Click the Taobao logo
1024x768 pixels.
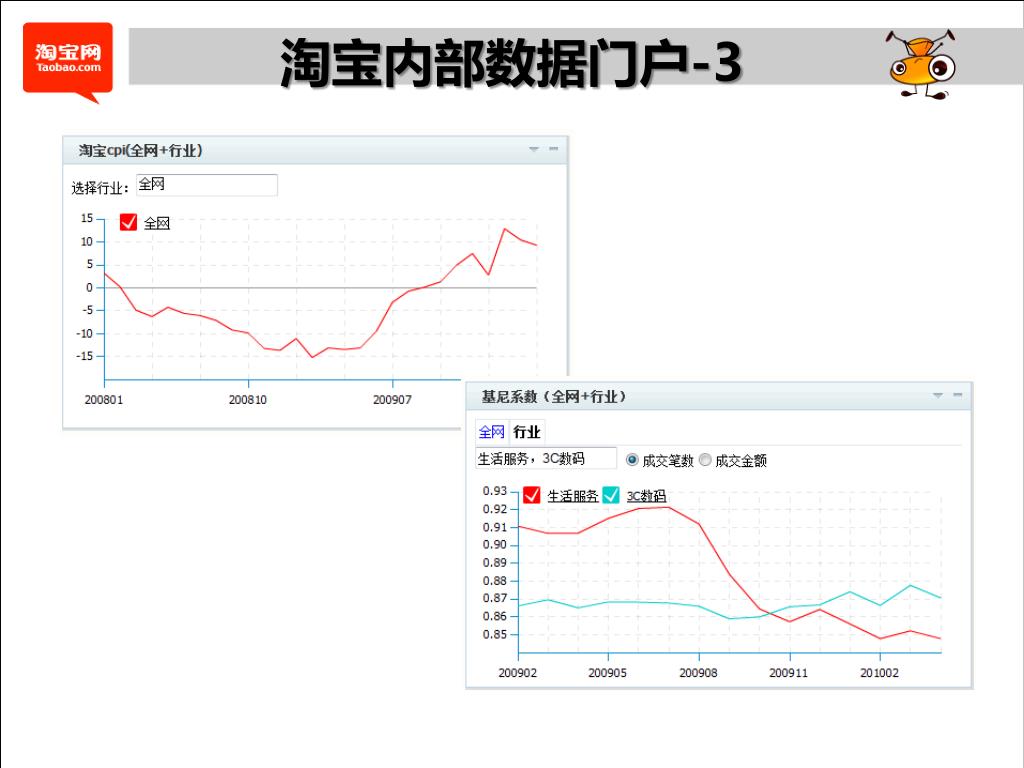click(x=68, y=61)
